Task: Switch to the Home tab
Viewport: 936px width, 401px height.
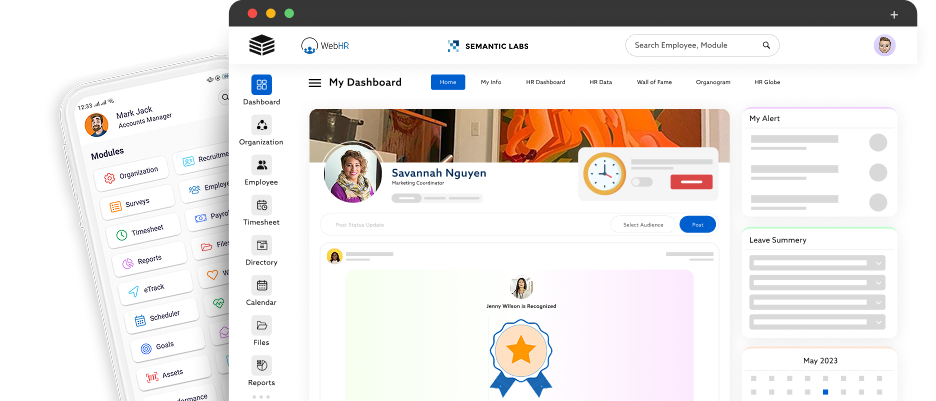Action: coord(448,82)
